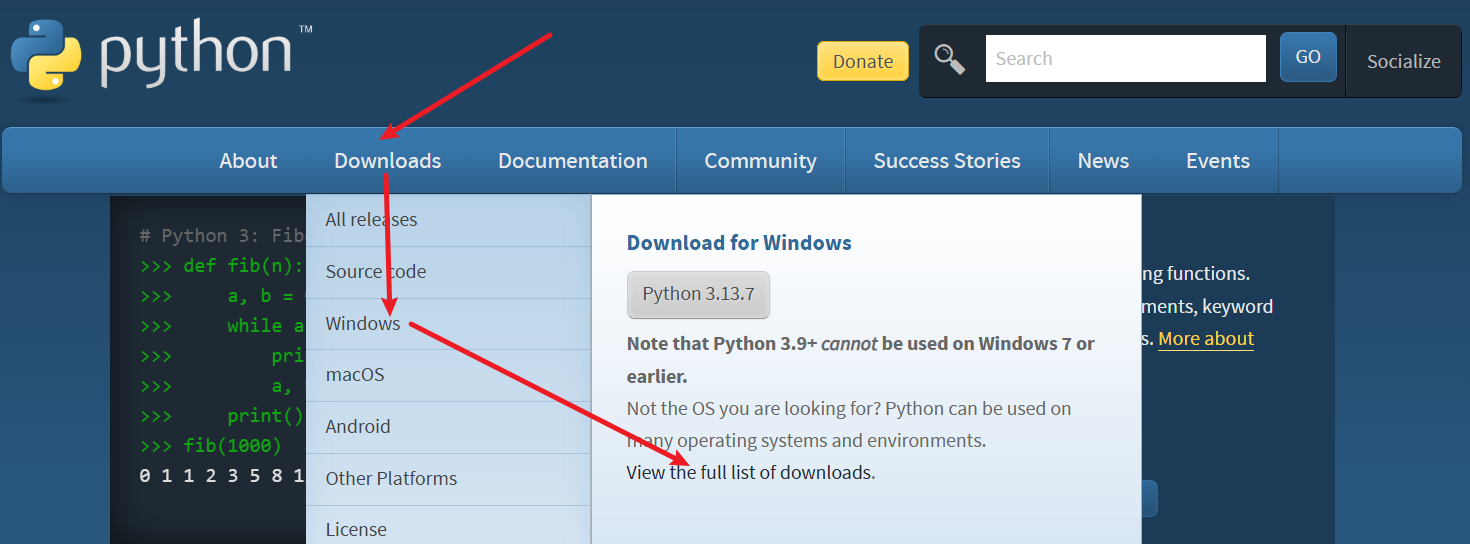Select Other Platforms in Downloads submenu
Image resolution: width=1470 pixels, height=544 pixels.
click(448, 479)
